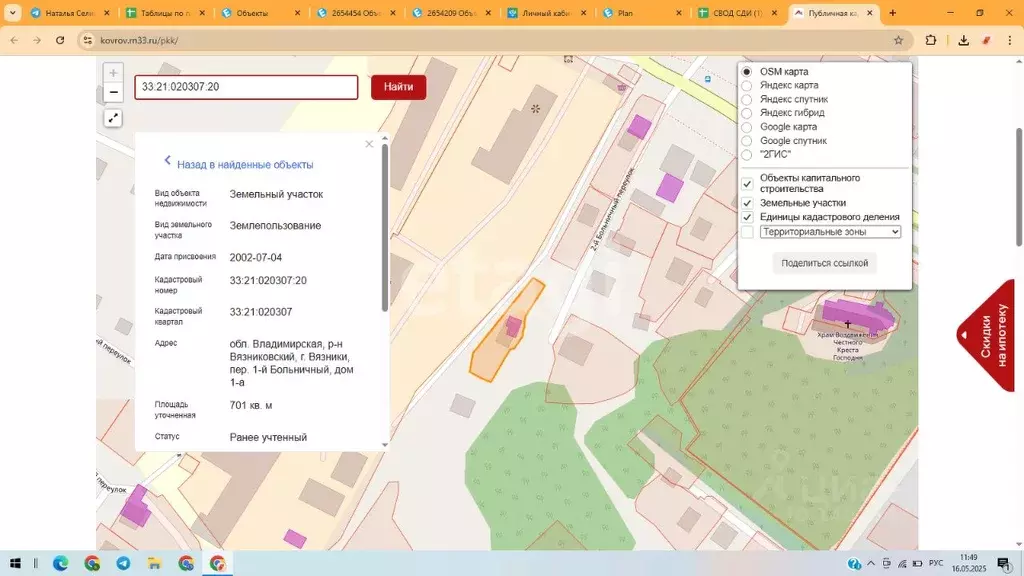Click the cadastral number search field

[246, 87]
